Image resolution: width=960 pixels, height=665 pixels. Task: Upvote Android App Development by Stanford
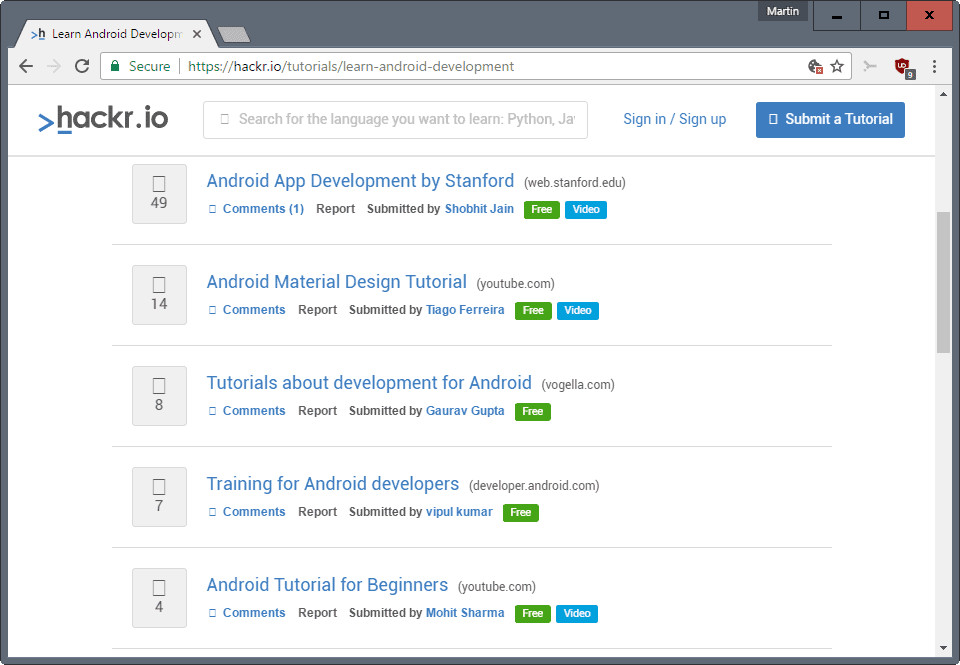(x=159, y=185)
